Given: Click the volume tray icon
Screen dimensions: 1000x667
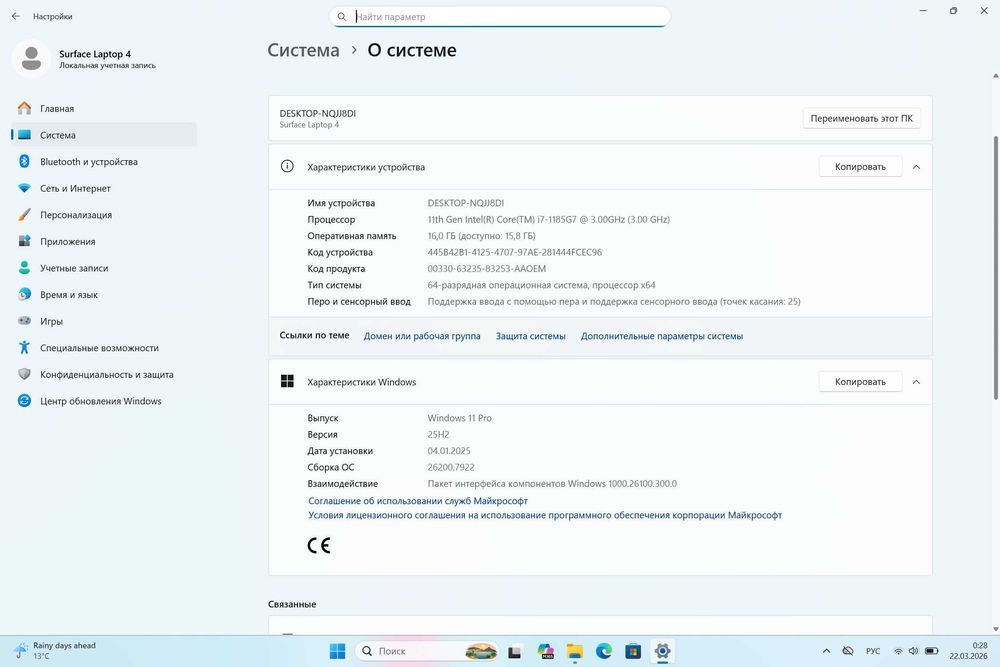Looking at the screenshot, I should (x=913, y=651).
